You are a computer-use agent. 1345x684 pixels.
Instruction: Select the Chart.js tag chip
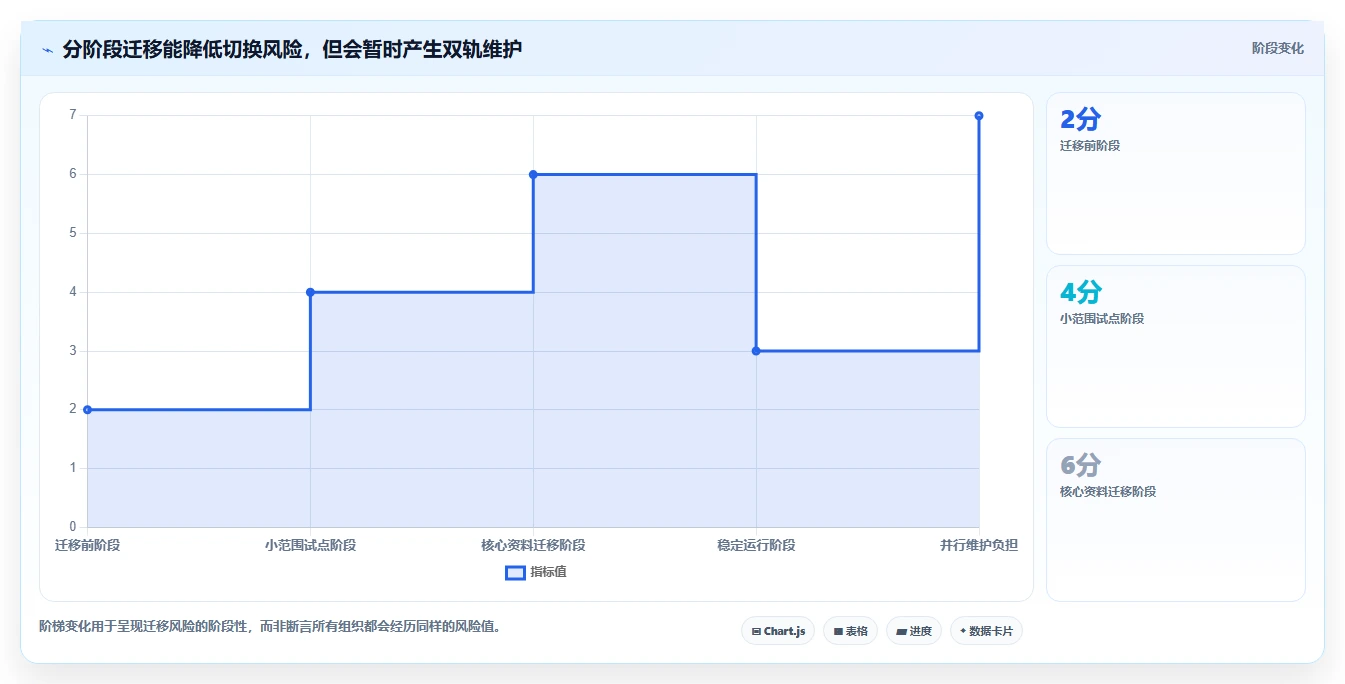(x=778, y=631)
